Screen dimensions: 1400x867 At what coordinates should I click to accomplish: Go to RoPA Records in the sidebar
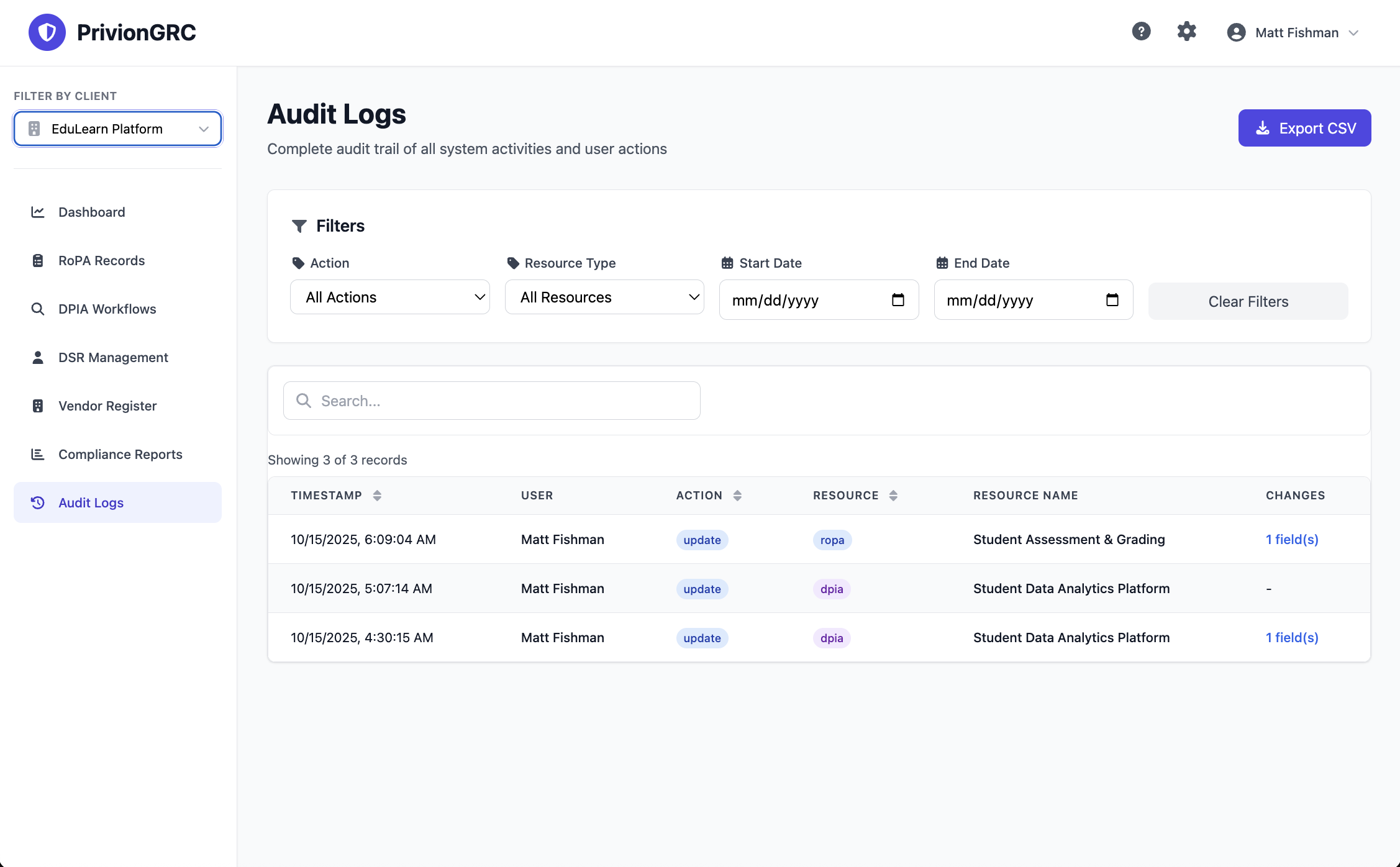coord(101,261)
